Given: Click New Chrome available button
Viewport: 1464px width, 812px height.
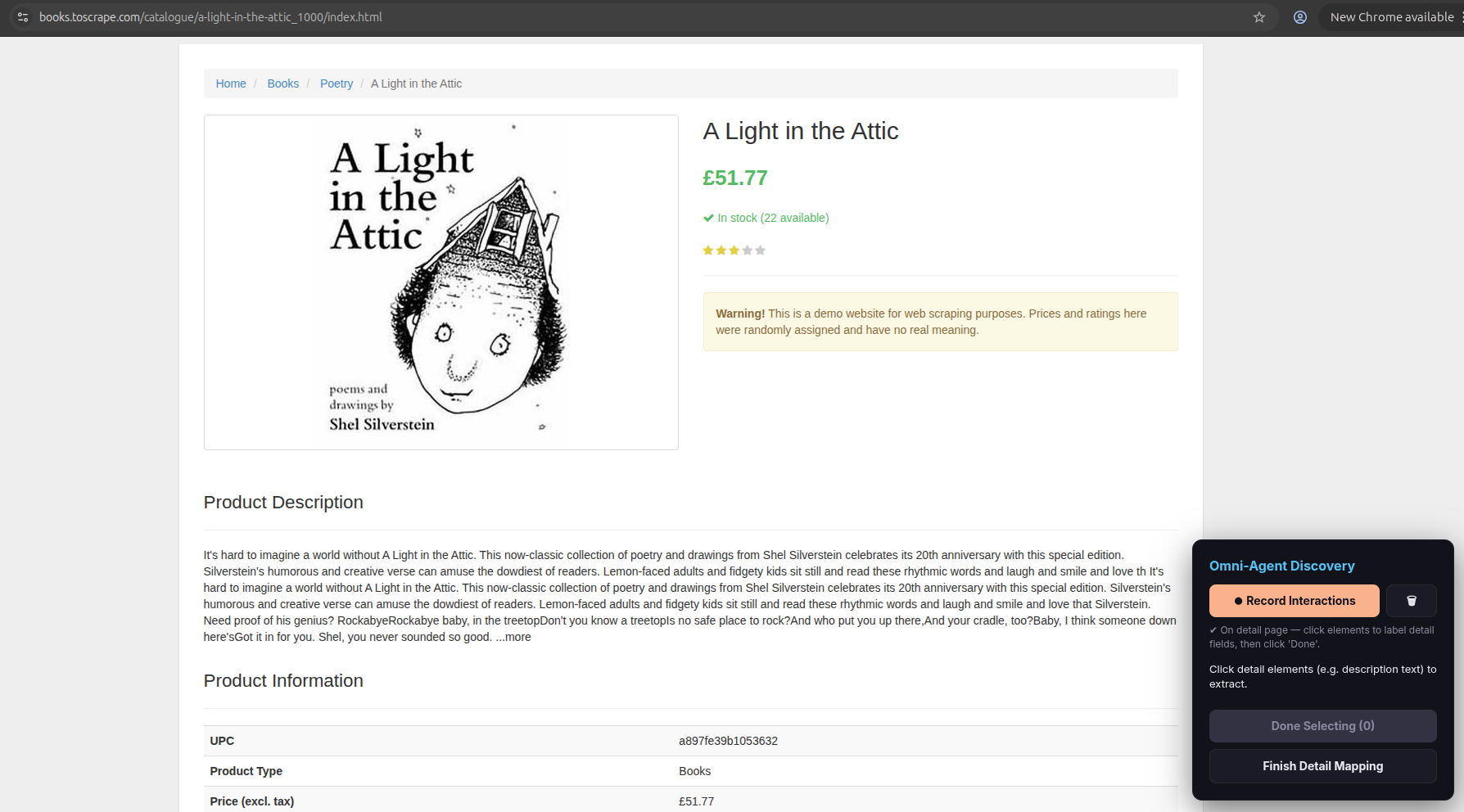Looking at the screenshot, I should (x=1391, y=17).
